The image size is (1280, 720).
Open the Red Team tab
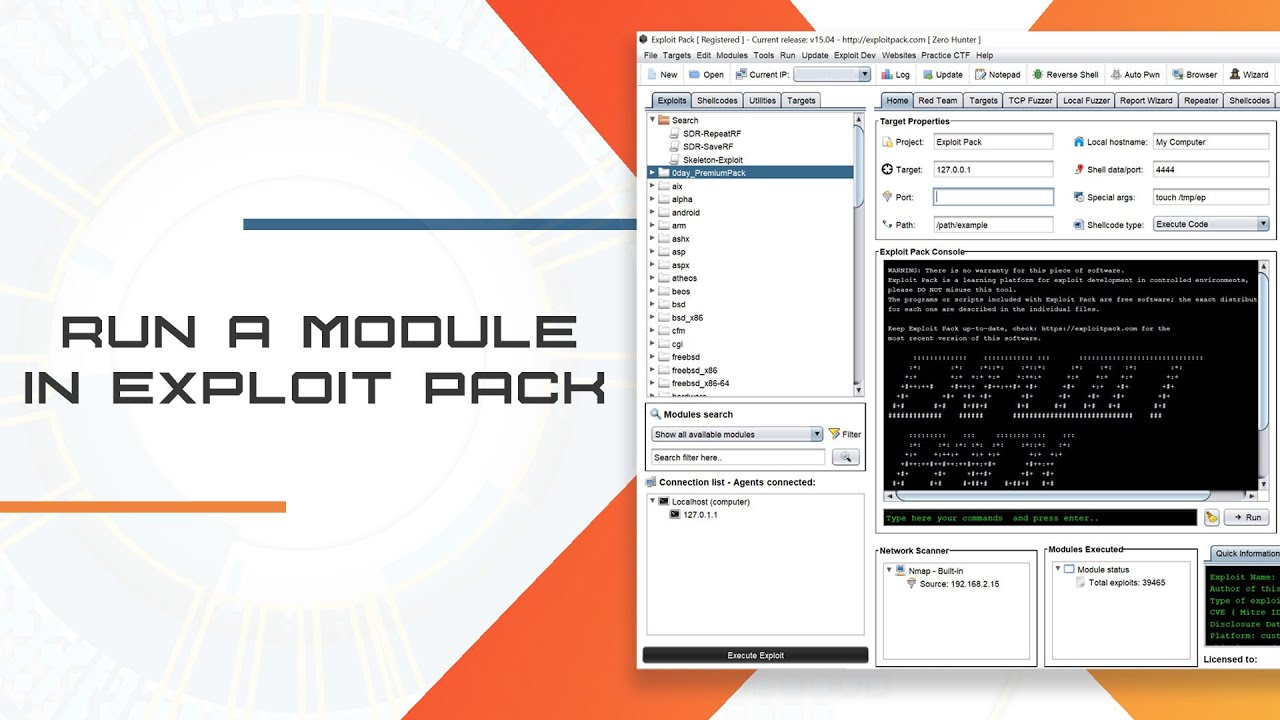pos(938,100)
